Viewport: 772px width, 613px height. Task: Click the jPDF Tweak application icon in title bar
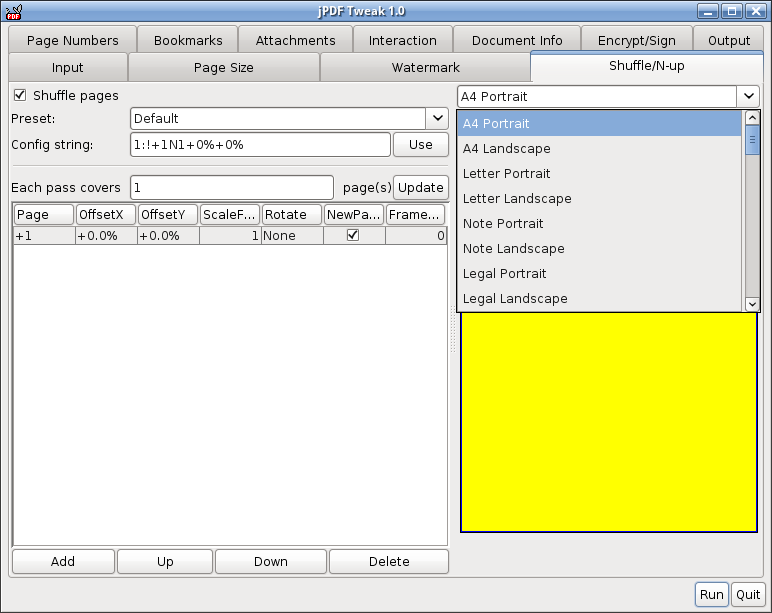pos(14,11)
